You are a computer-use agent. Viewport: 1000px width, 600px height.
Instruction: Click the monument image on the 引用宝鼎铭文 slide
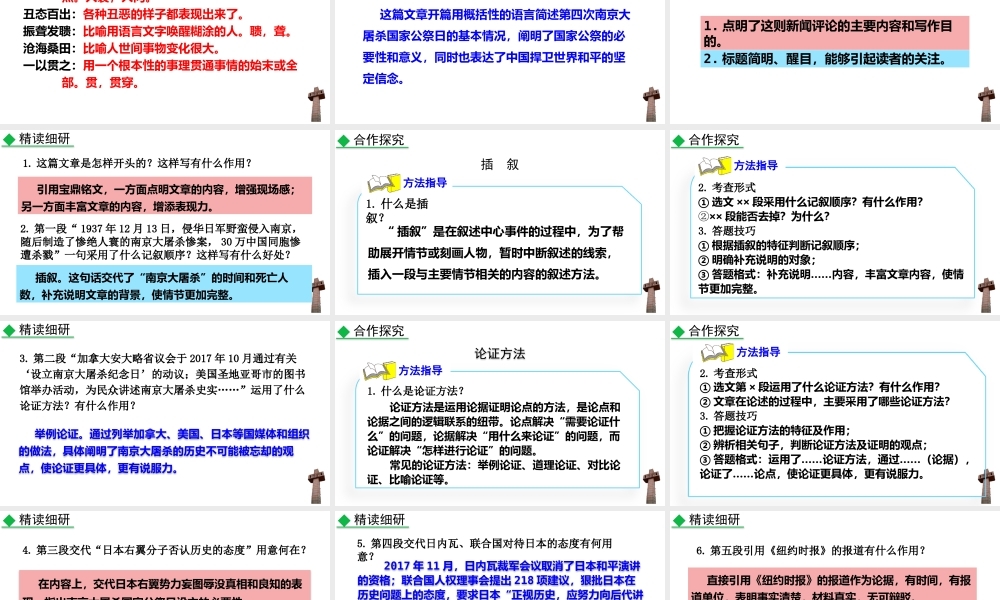coord(318,295)
